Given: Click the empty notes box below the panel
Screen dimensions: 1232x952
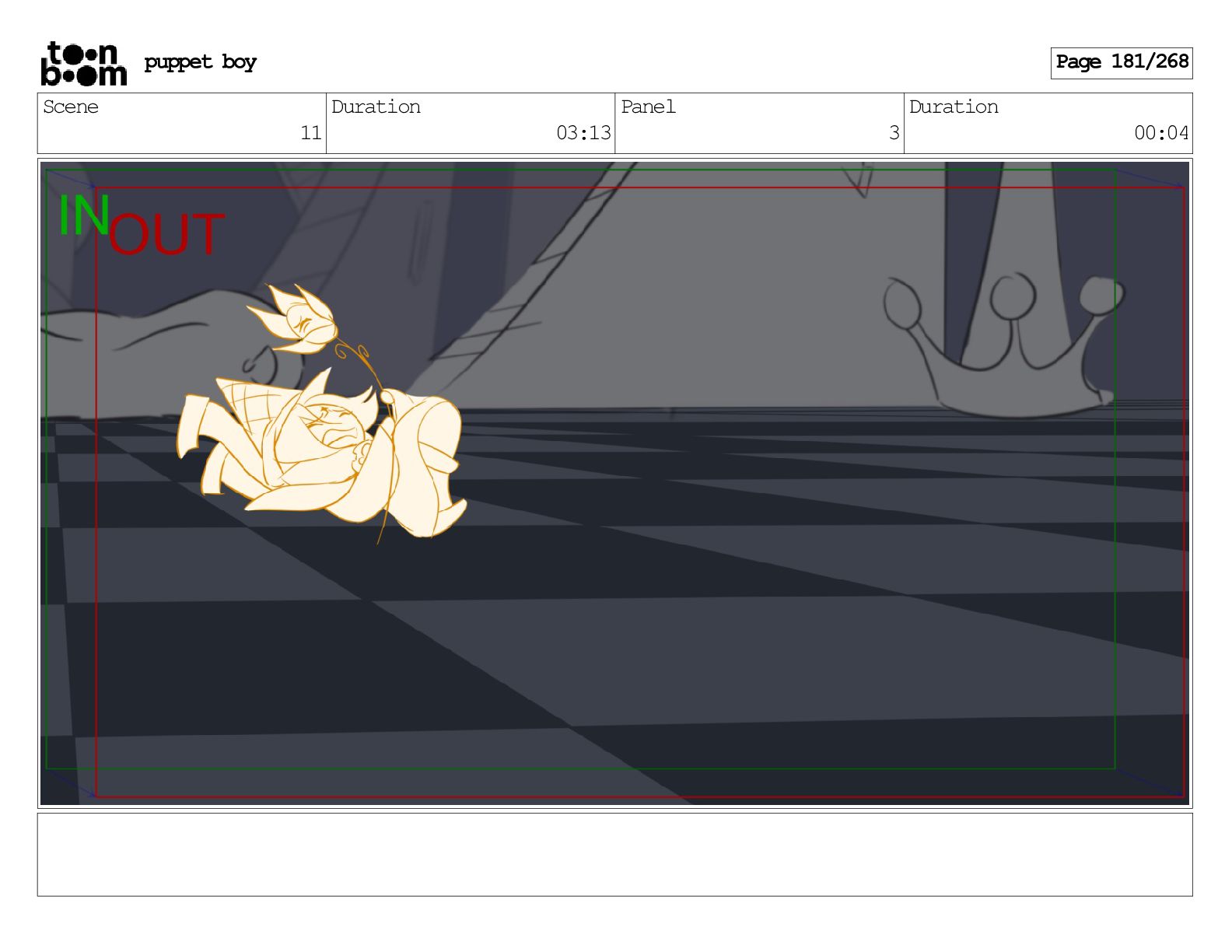Looking at the screenshot, I should [x=614, y=855].
